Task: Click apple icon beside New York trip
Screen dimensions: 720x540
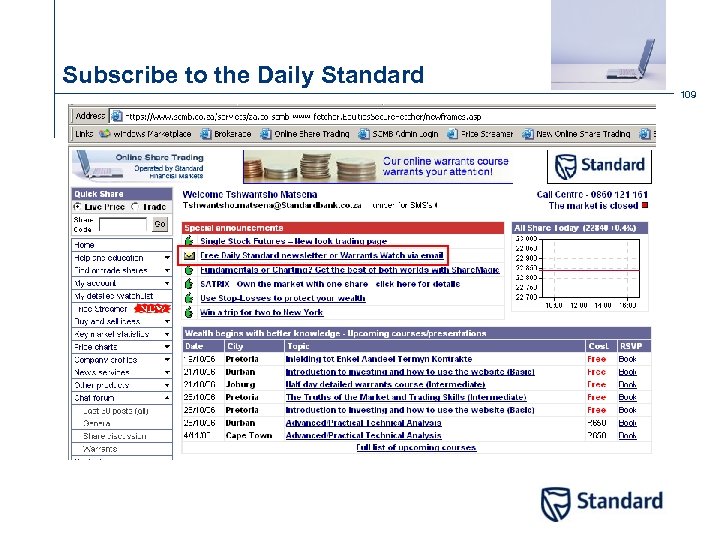Action: [189, 312]
